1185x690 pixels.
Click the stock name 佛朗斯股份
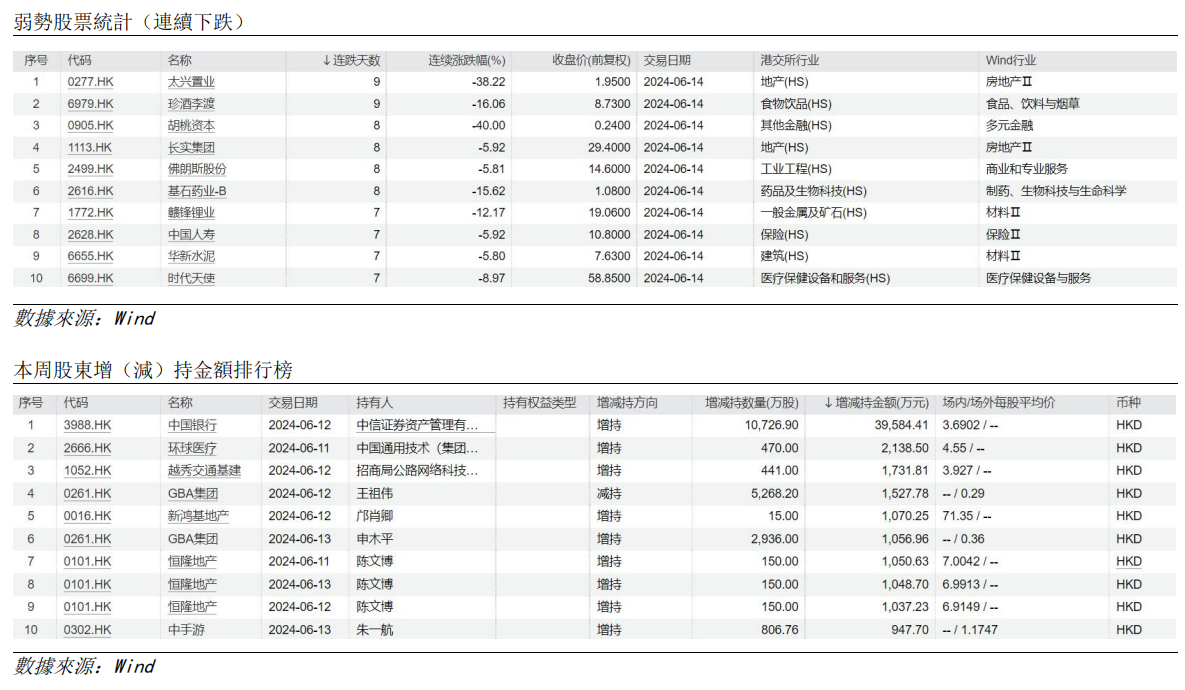[x=196, y=169]
